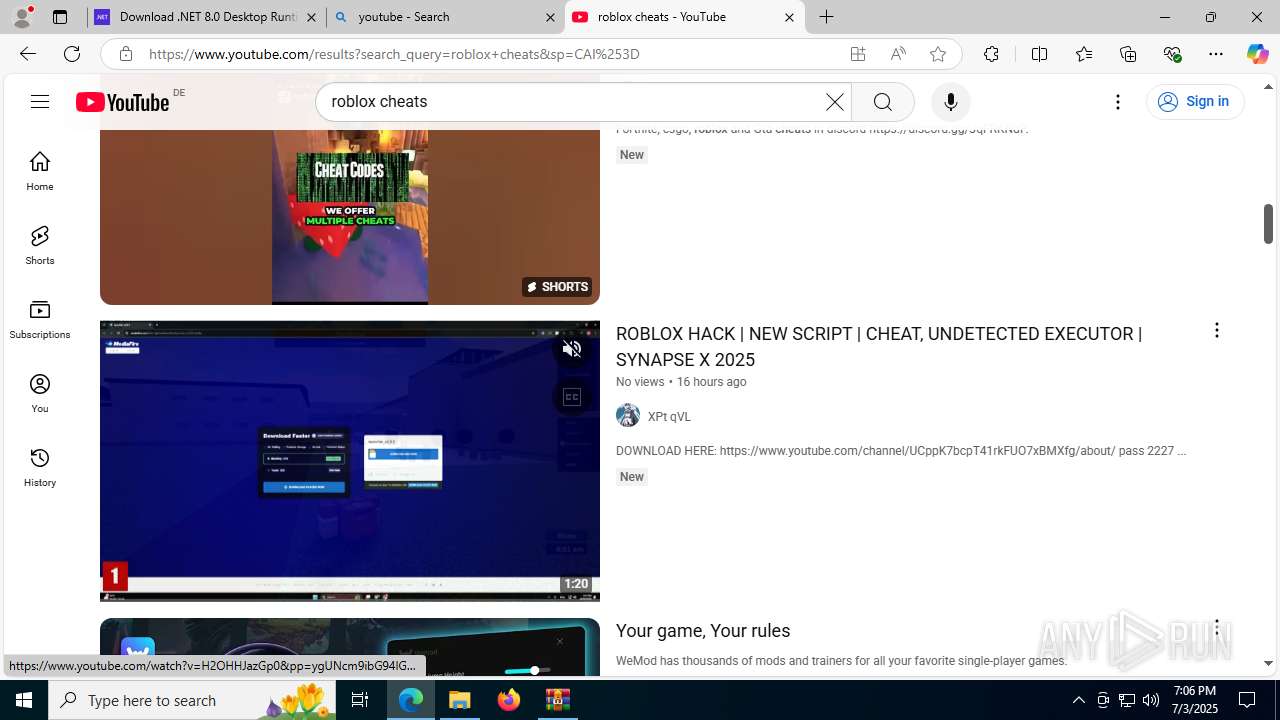
Task: Open the app available install icon
Action: point(858,54)
